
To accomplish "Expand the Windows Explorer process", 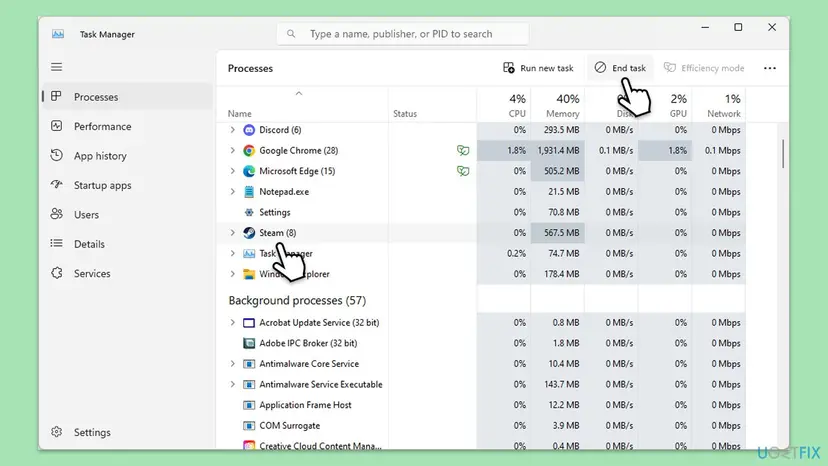I will point(232,274).
